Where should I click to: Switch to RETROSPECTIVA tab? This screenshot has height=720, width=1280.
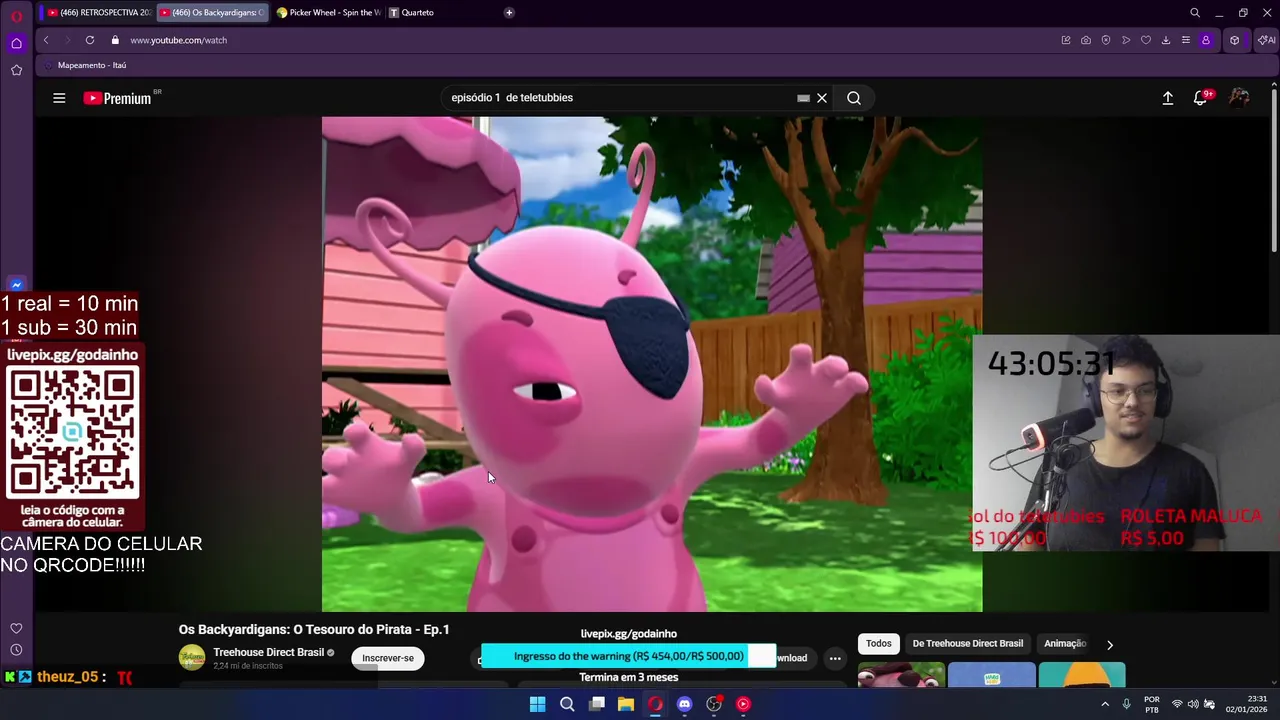click(x=98, y=12)
